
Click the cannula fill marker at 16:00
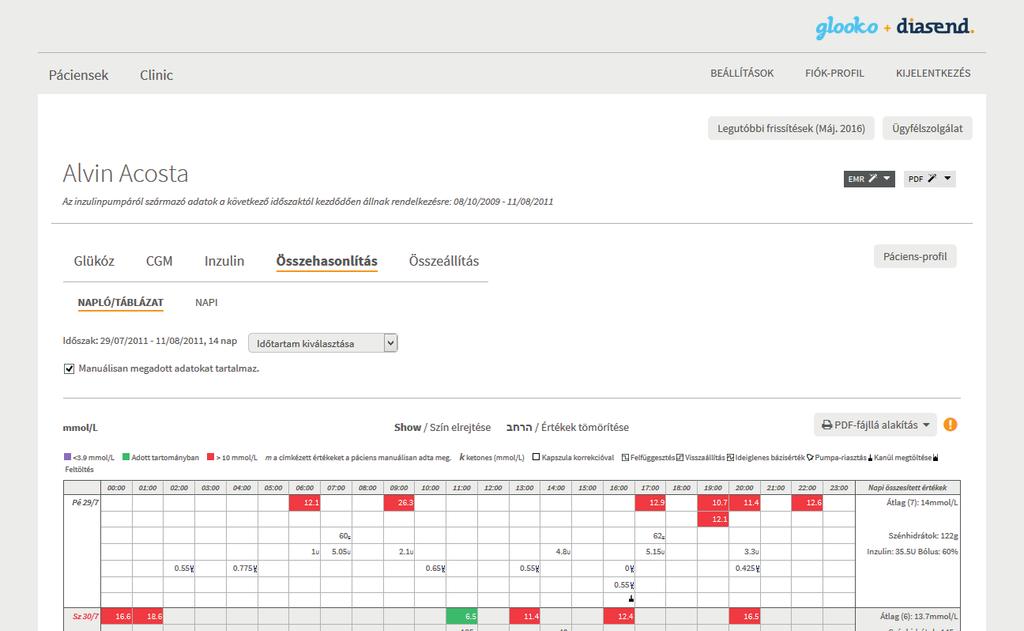coord(631,598)
